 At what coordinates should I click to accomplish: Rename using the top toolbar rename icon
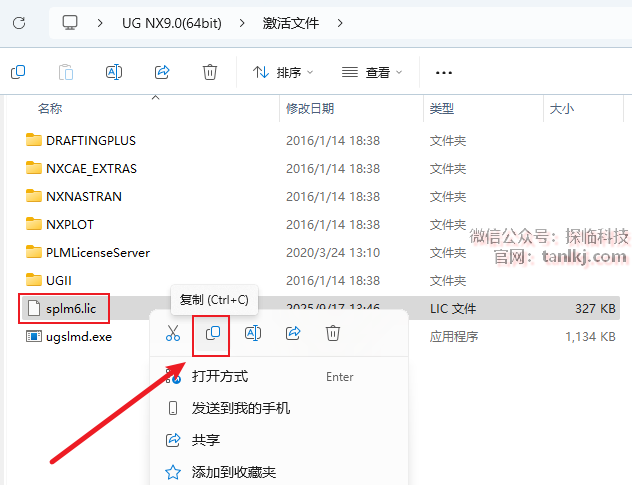114,72
